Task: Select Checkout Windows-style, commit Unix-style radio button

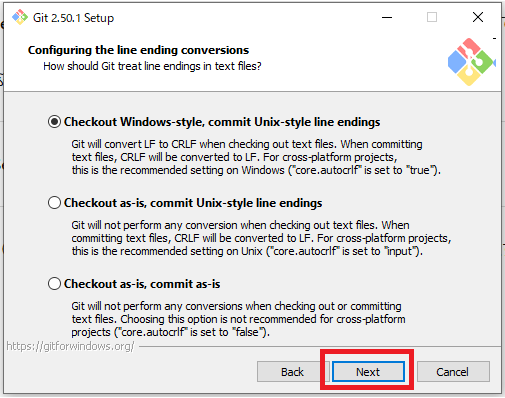Action: tap(54, 122)
